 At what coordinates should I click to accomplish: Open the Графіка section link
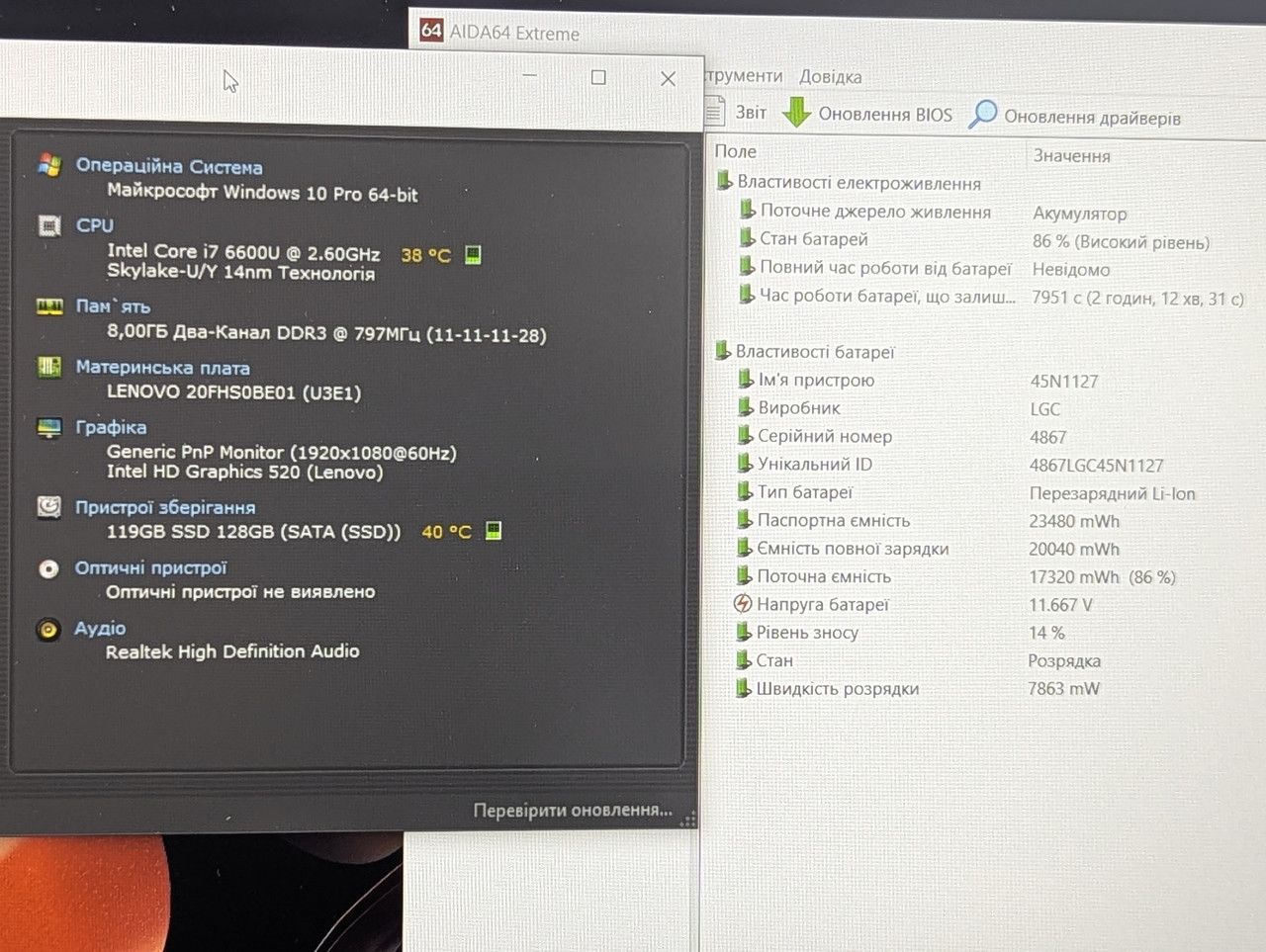click(111, 427)
